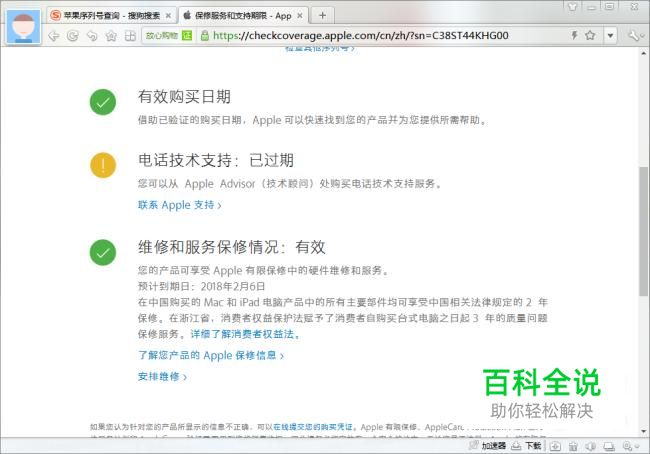Click the checkcoverage.apple.com URL field
Viewport: 650px width, 454px height.
point(361,36)
